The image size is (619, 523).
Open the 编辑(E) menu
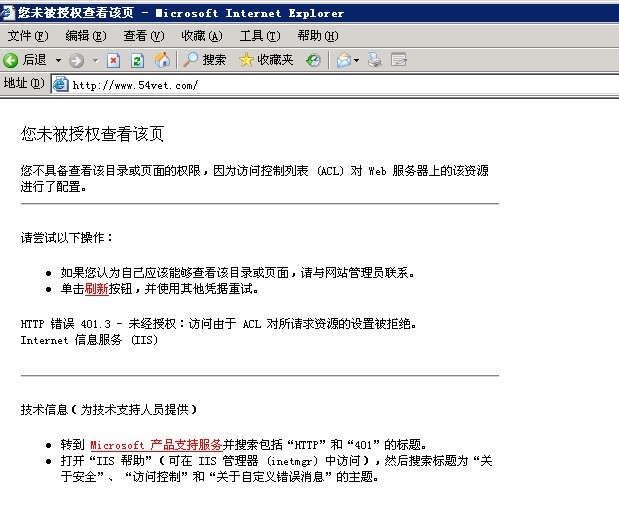pyautogui.click(x=86, y=36)
